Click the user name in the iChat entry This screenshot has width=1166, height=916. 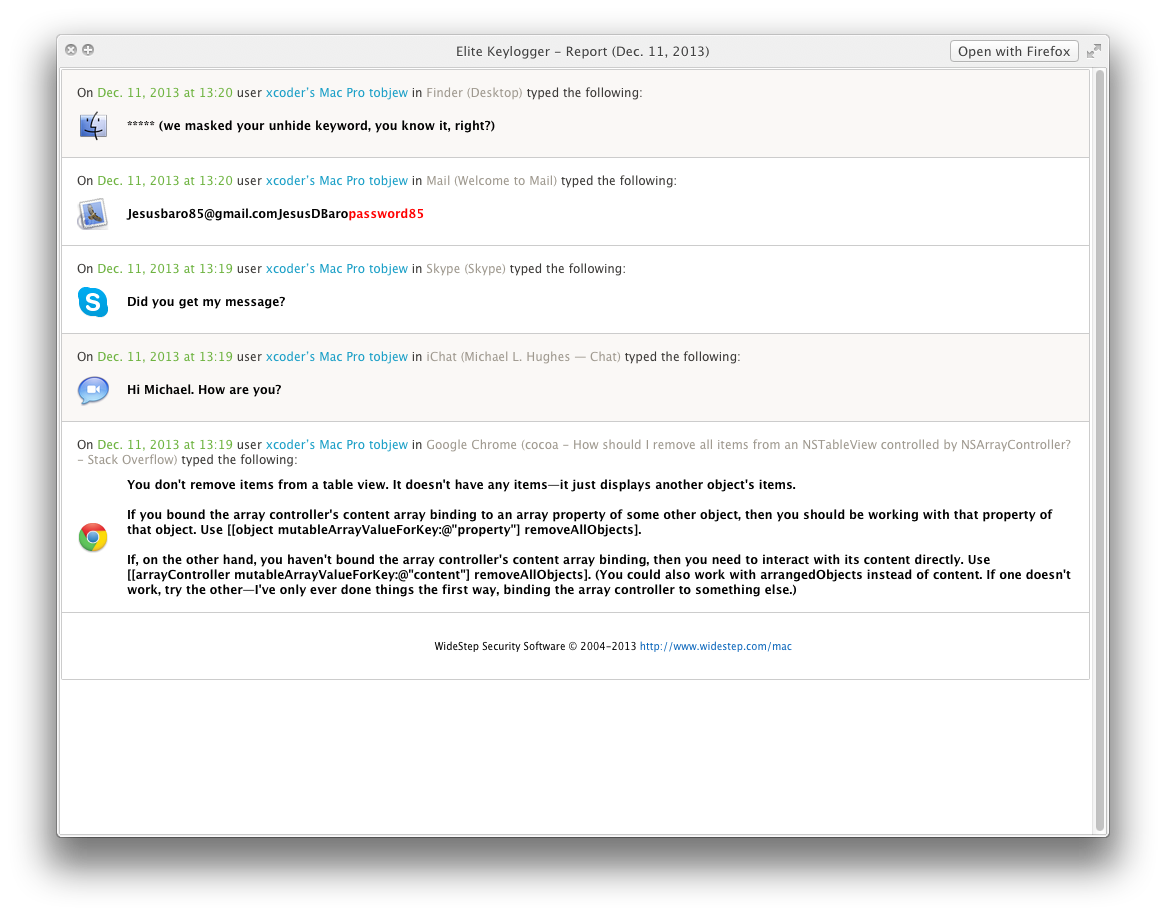click(x=337, y=357)
